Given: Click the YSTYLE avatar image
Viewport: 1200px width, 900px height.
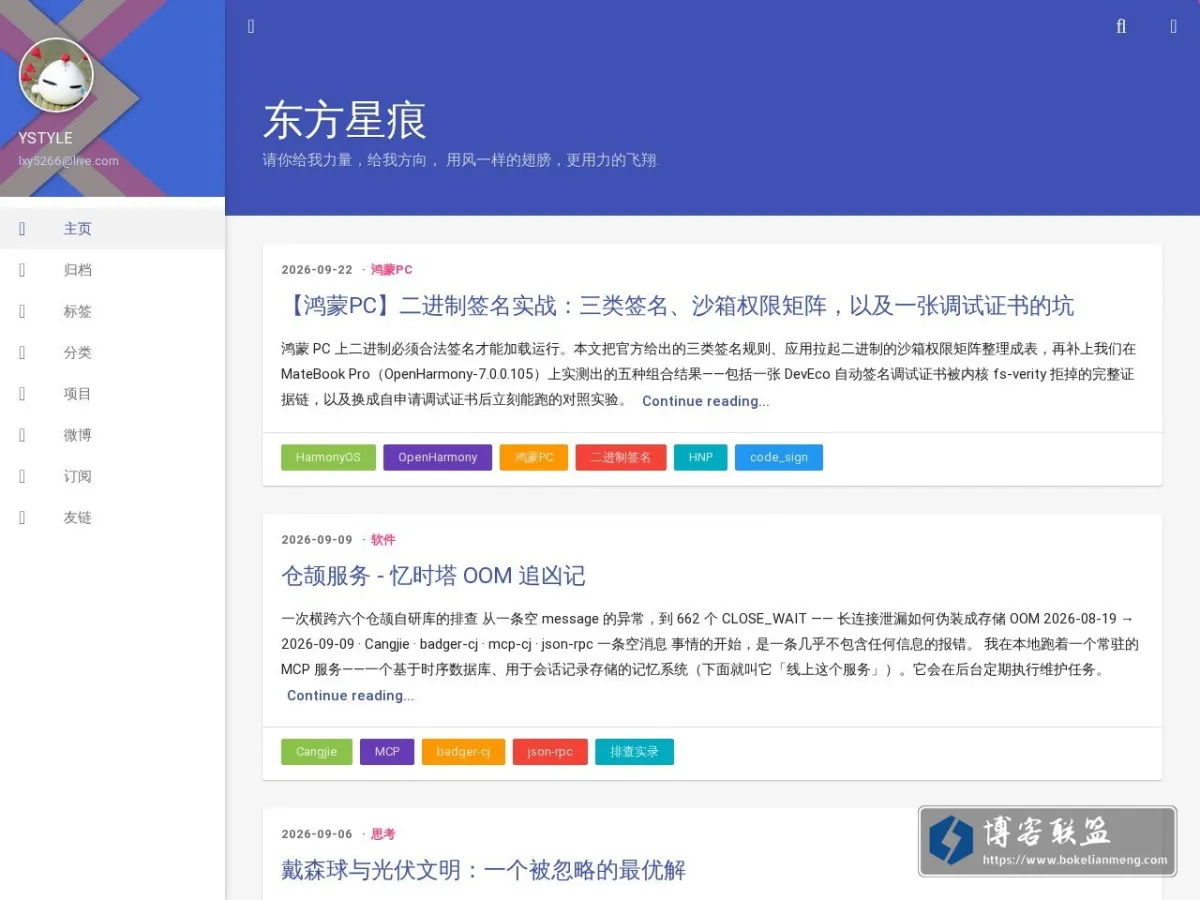Looking at the screenshot, I should (x=56, y=75).
